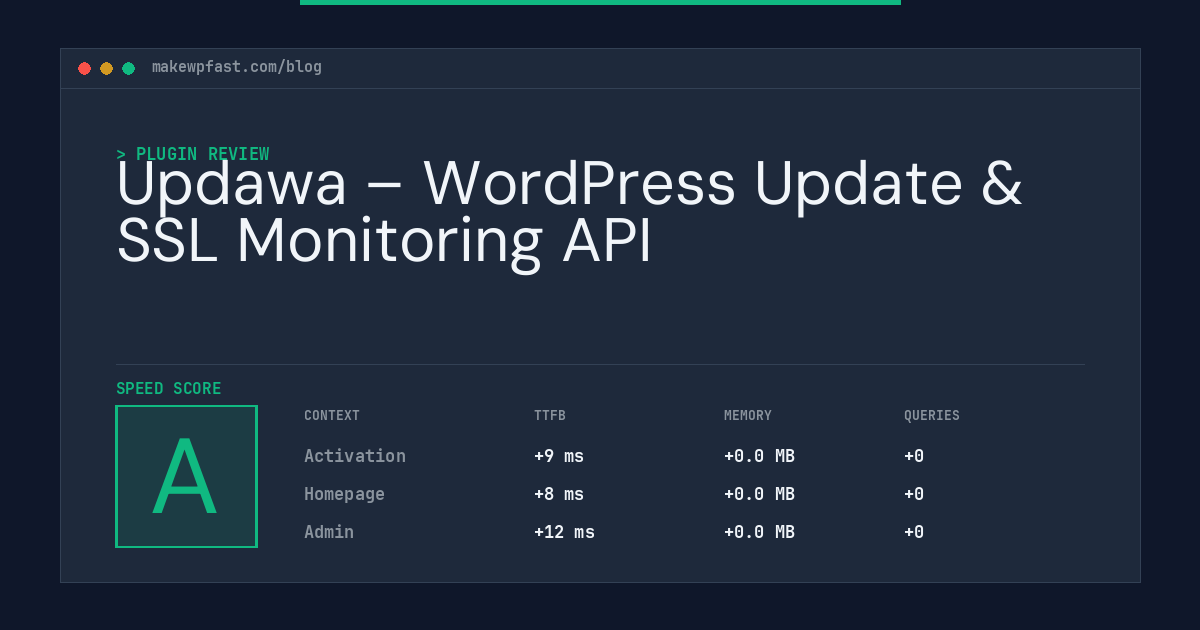Click the TTFB column header

click(x=550, y=416)
